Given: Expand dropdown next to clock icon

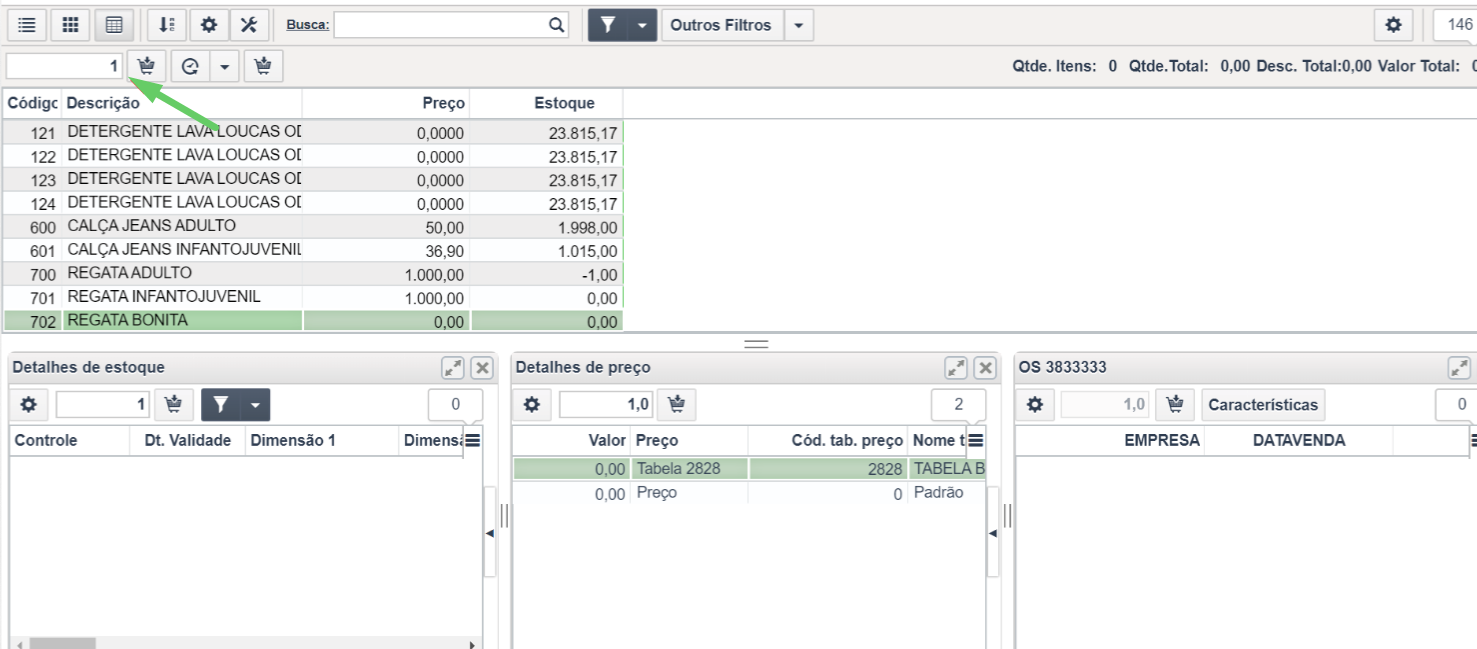Looking at the screenshot, I should tap(224, 67).
